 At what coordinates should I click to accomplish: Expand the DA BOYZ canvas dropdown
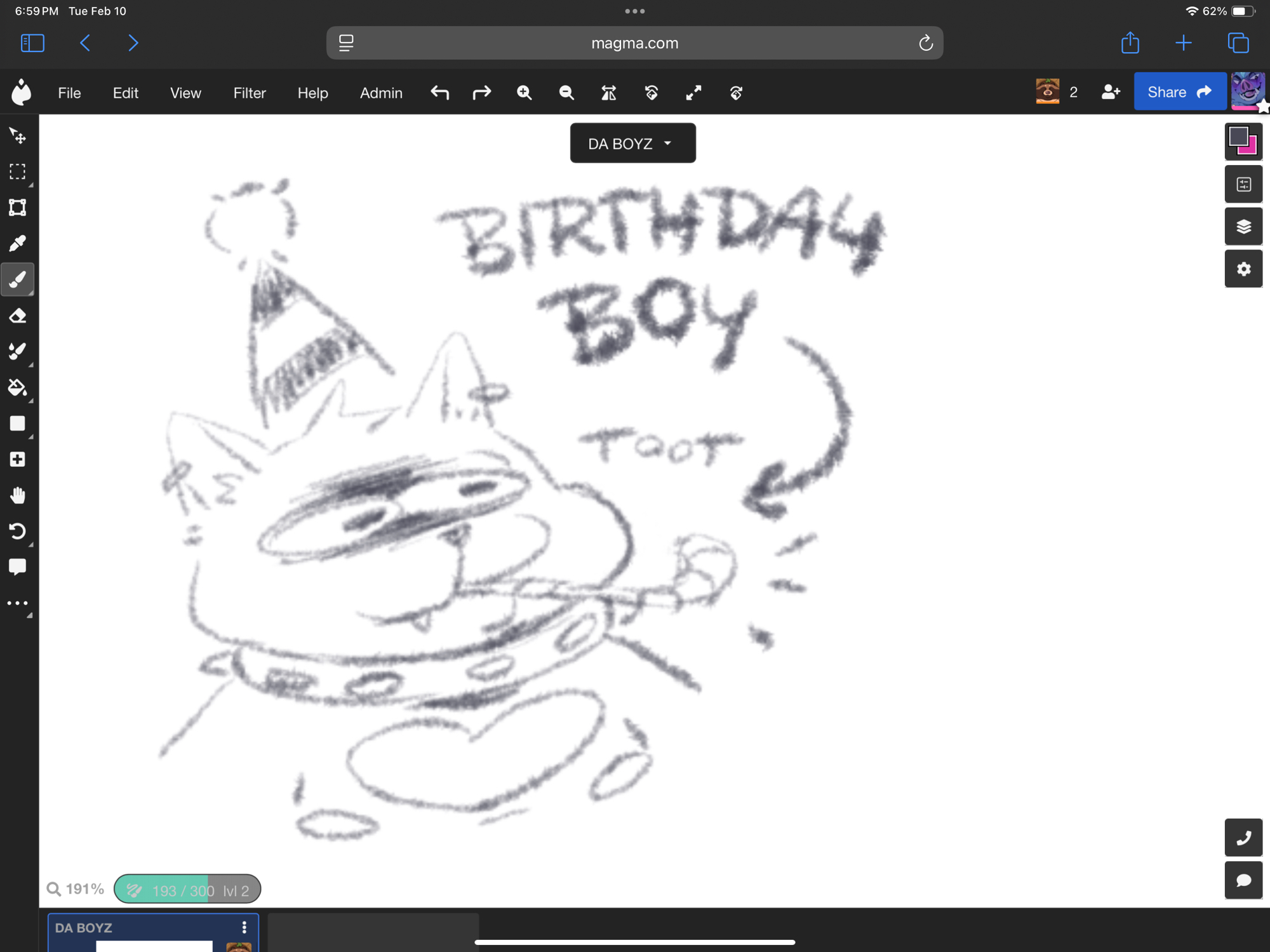coord(632,144)
